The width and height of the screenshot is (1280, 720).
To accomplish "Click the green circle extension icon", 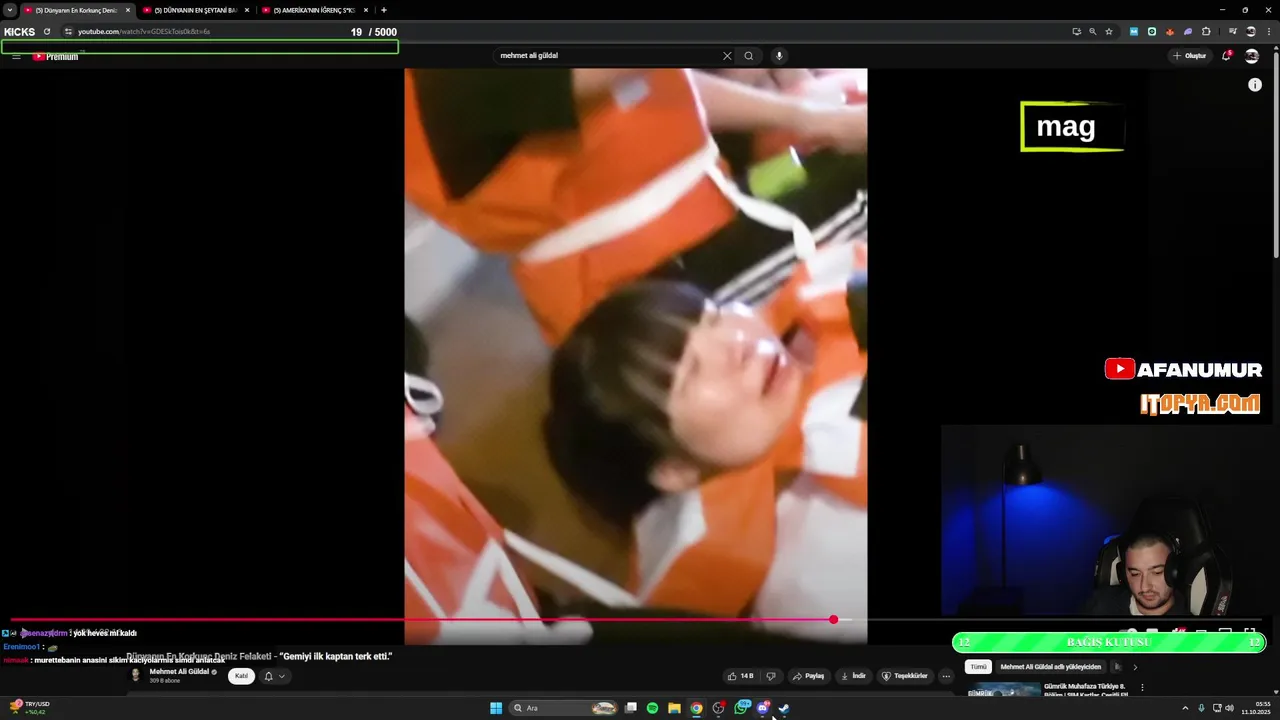I will tap(1152, 32).
